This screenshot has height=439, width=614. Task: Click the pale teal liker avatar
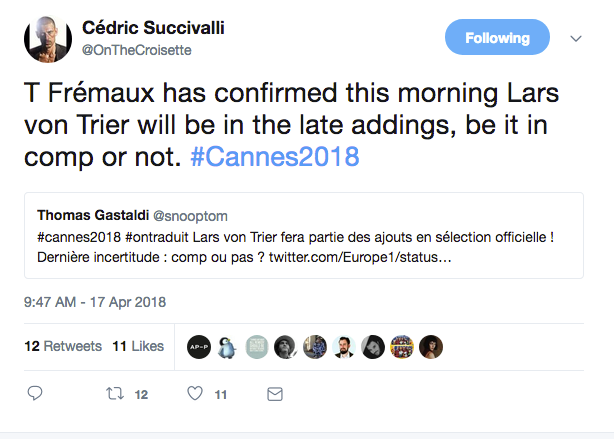pyautogui.click(x=257, y=346)
